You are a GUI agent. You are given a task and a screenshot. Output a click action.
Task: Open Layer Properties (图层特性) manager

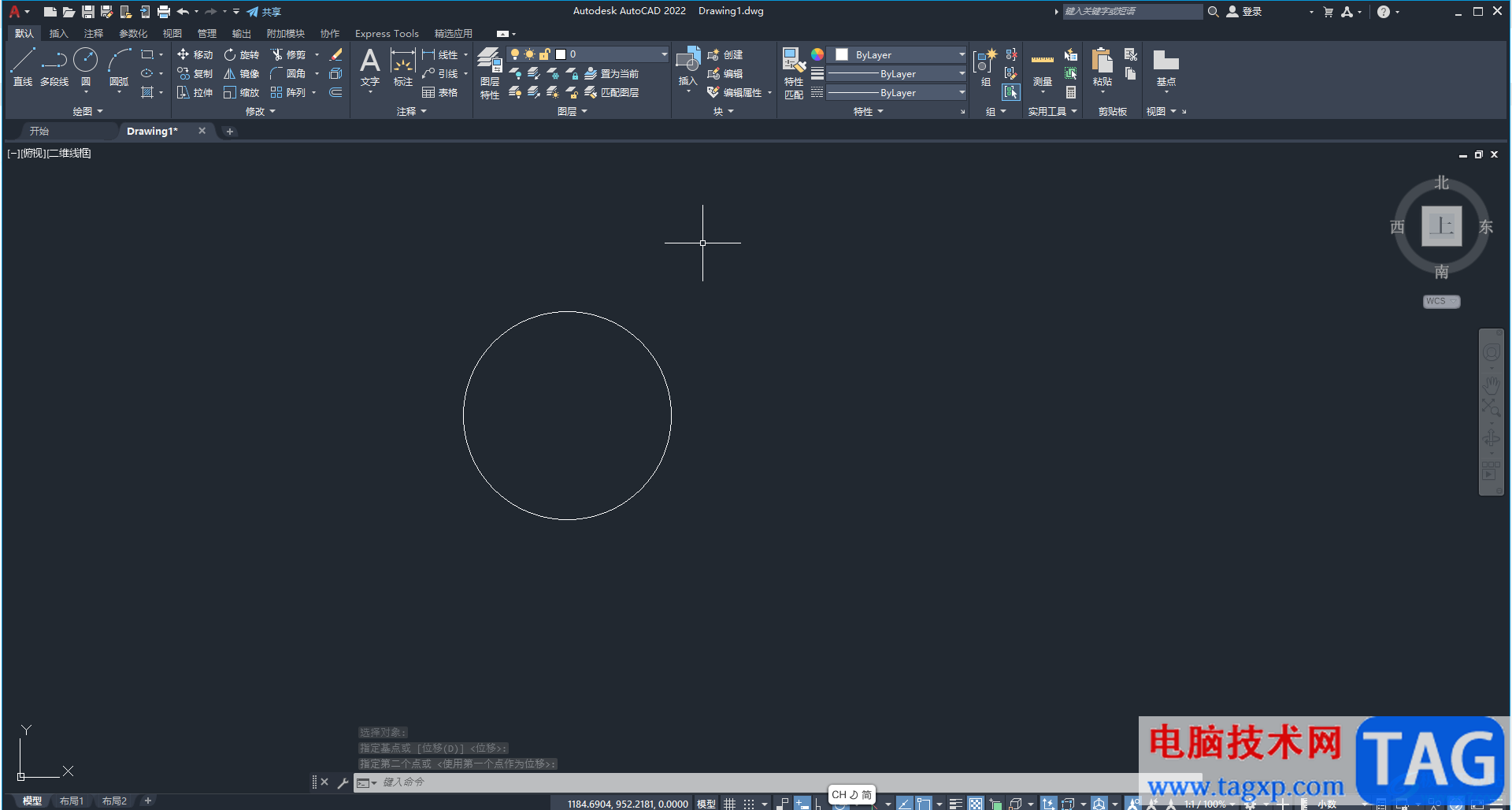(490, 72)
